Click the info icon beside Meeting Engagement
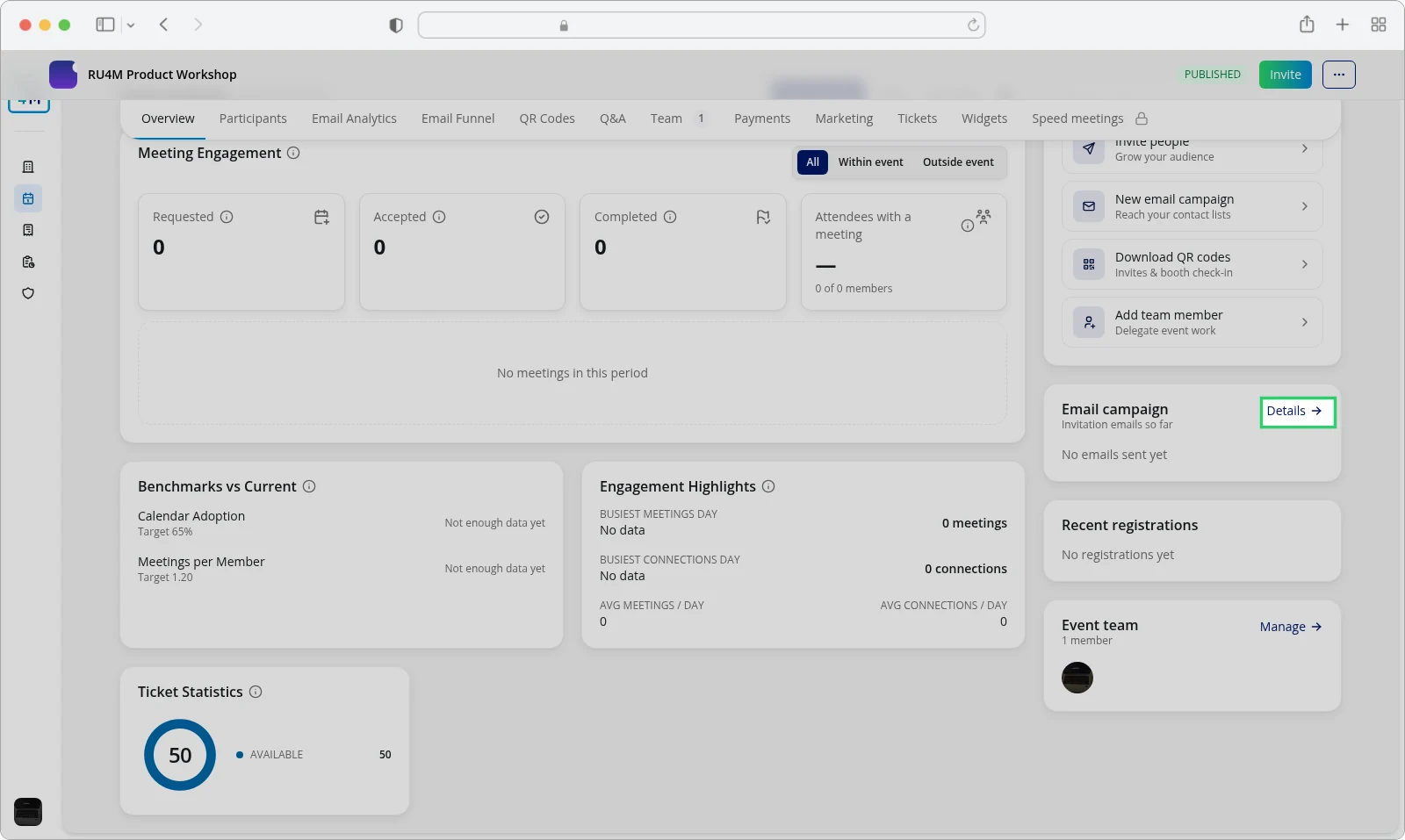Image resolution: width=1405 pixels, height=840 pixels. click(293, 153)
